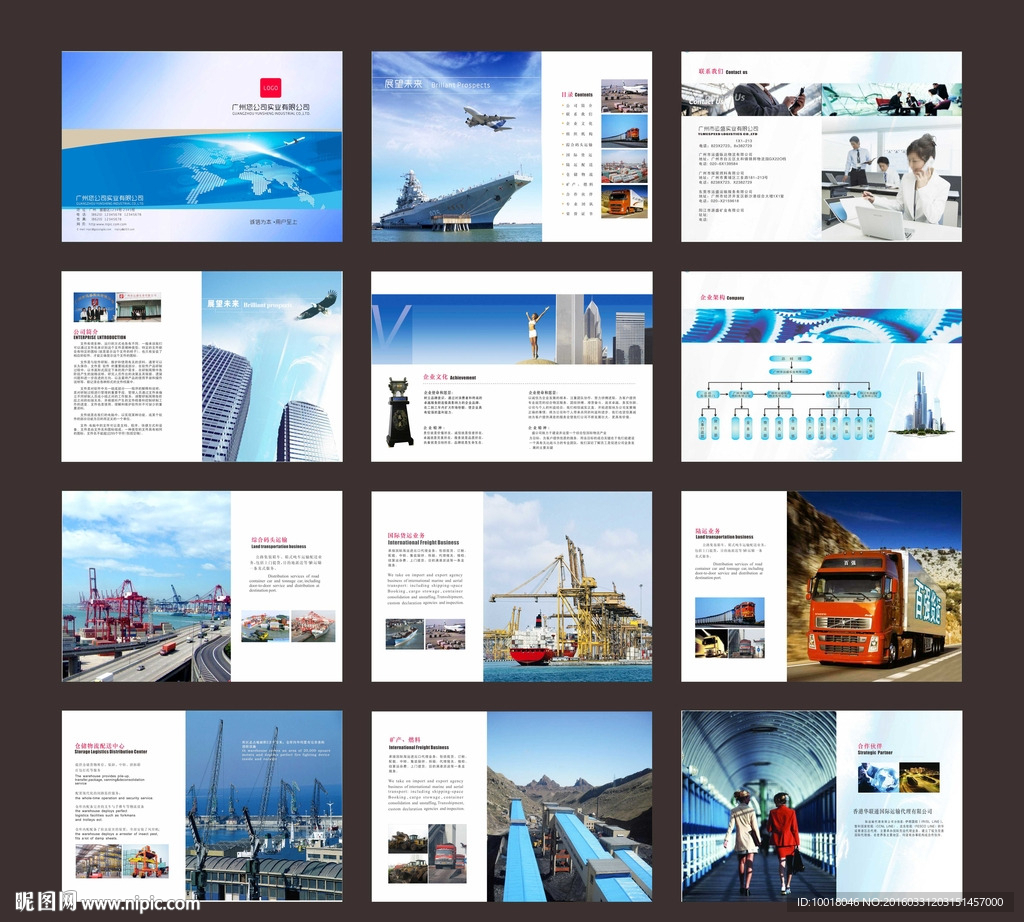Screen dimensions: 1024x922
Task: Select the yellow cranes and red ship photo
Action: 568,586
